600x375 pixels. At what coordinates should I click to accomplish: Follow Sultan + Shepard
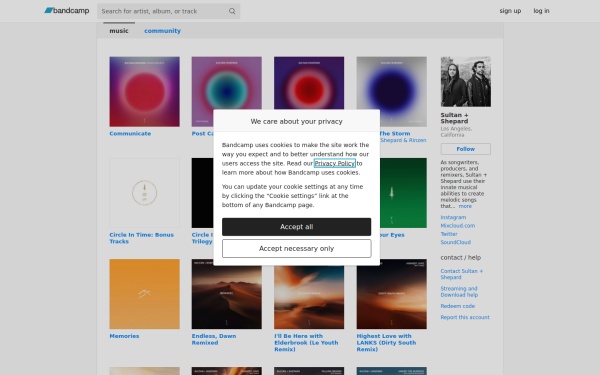pos(466,149)
